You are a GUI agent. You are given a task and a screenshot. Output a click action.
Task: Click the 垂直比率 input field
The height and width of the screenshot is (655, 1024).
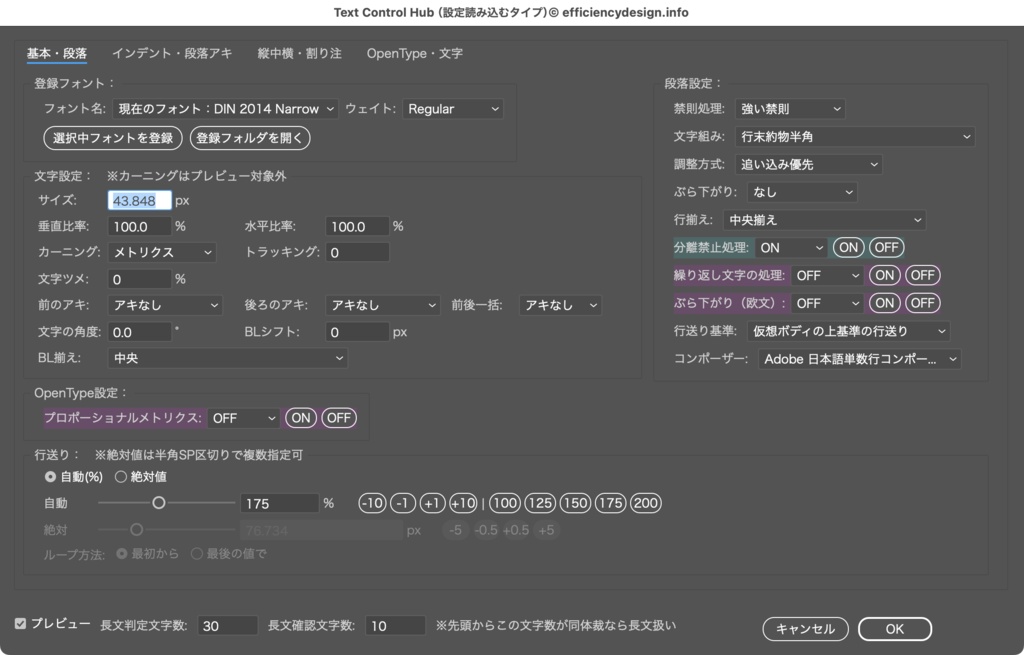pyautogui.click(x=140, y=227)
